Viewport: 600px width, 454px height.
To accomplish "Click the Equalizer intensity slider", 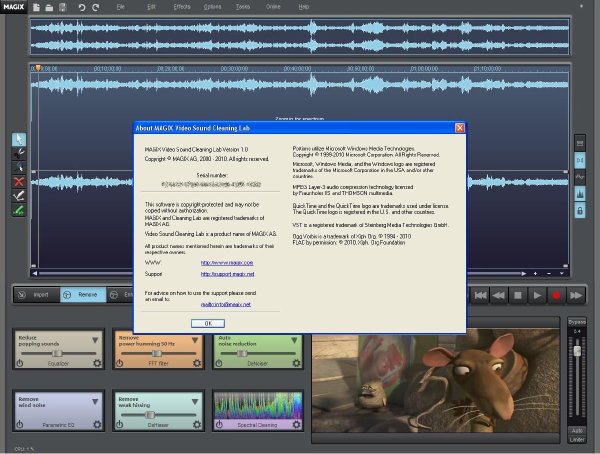I will click(x=59, y=353).
